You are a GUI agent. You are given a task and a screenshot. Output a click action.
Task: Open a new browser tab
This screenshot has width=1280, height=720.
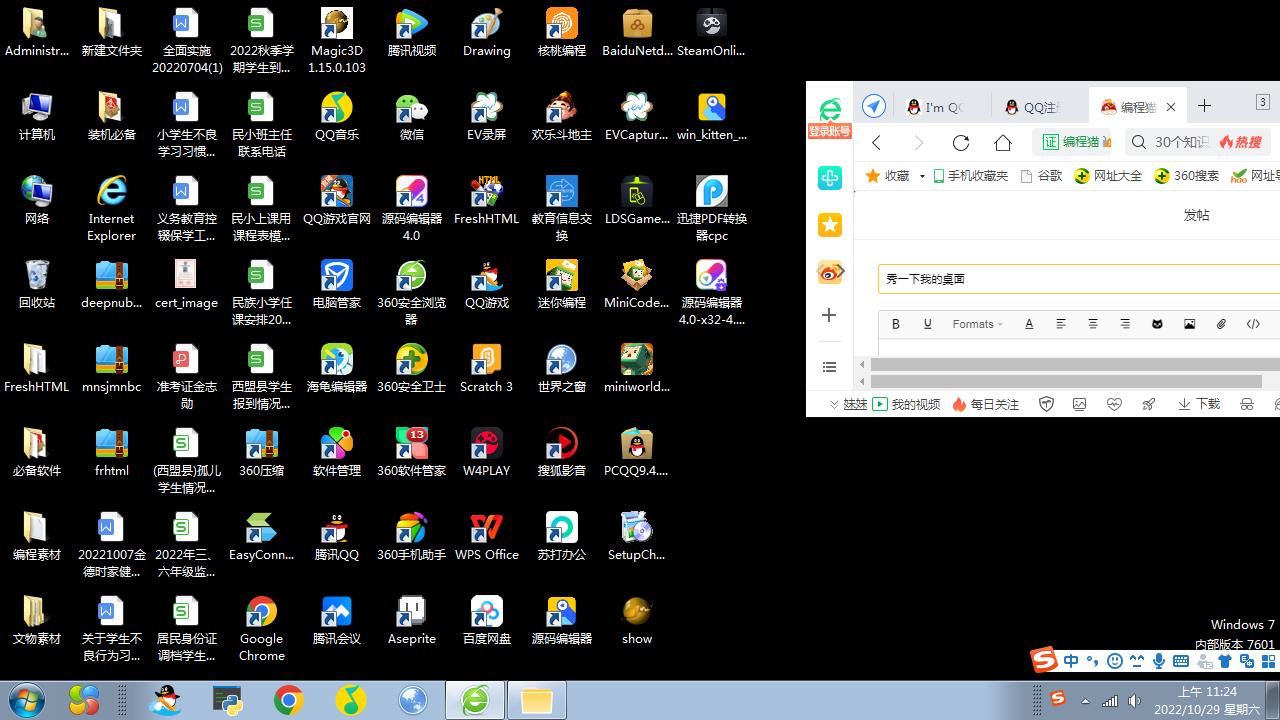click(1205, 106)
